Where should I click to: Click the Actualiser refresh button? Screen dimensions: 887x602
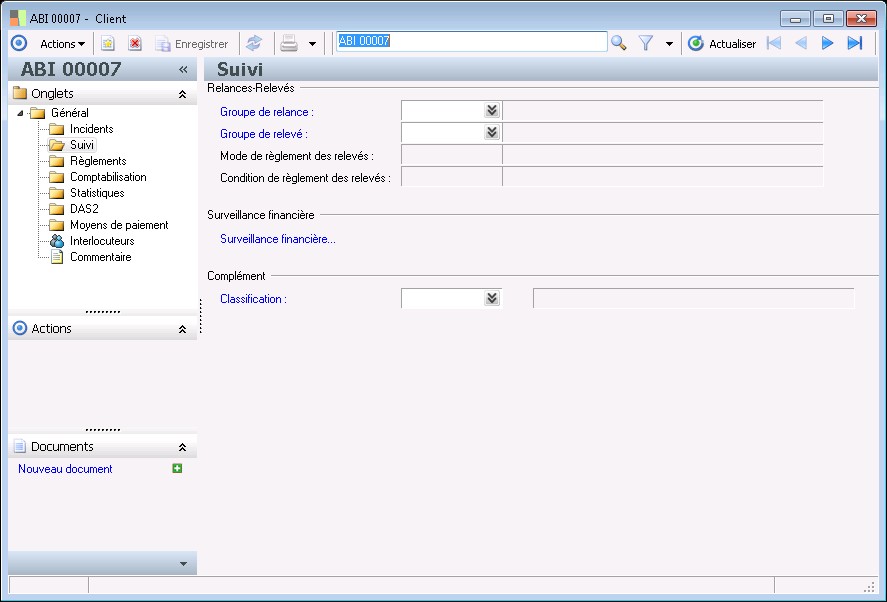coord(722,43)
